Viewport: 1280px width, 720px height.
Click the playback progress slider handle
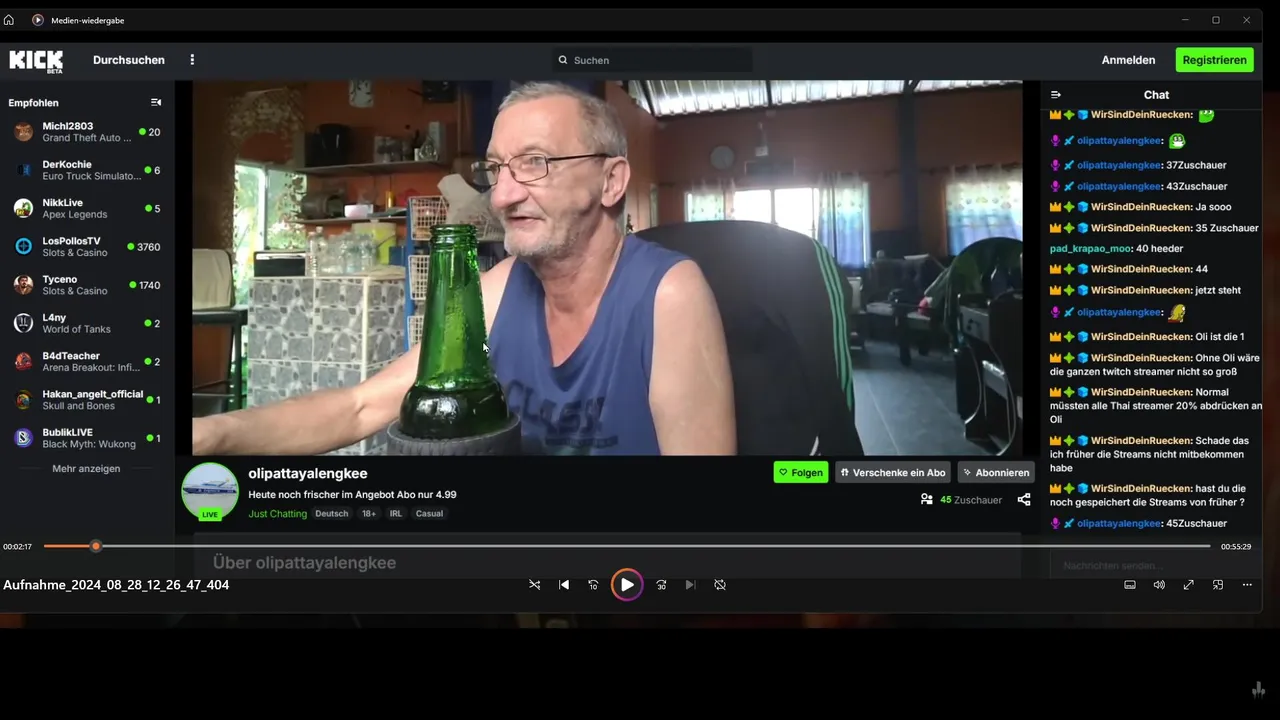pos(96,546)
